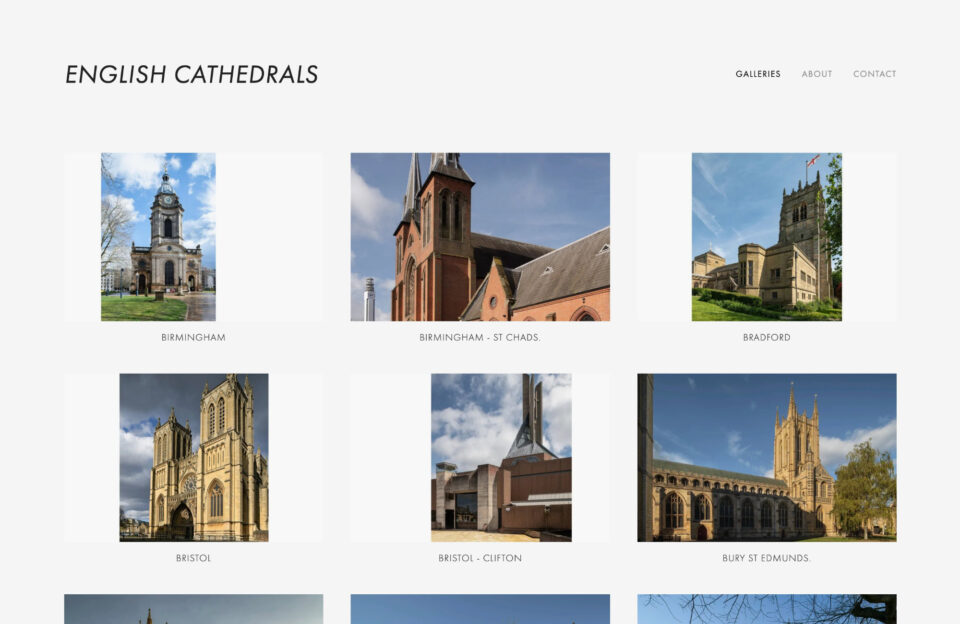Viewport: 960px width, 624px height.
Task: Open the Birmingham cathedral photo thumbnail
Action: (158, 237)
